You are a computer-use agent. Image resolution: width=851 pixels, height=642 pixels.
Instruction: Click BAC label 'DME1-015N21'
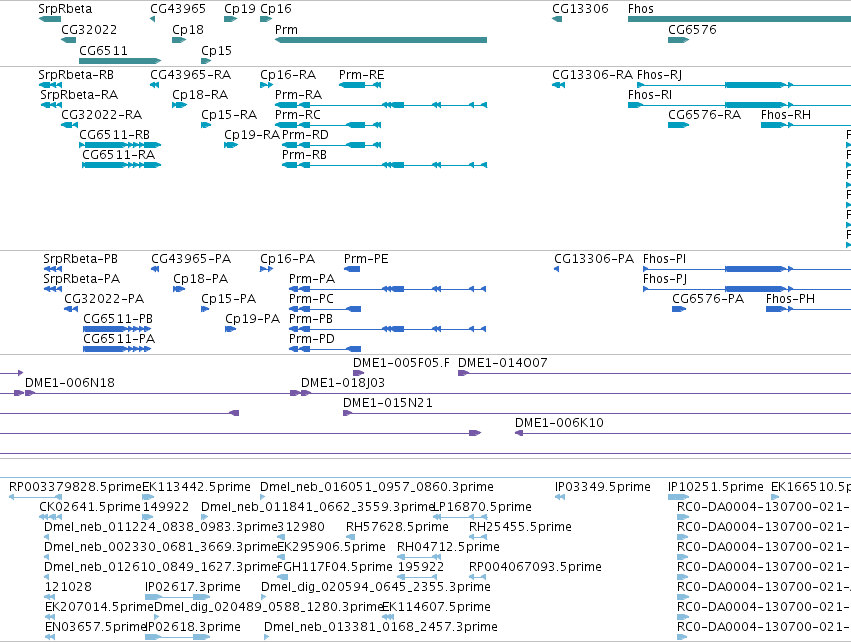[x=388, y=403]
